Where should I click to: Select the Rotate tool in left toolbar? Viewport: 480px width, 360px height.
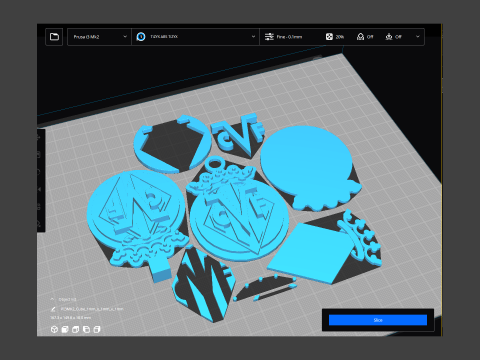tap(39, 172)
